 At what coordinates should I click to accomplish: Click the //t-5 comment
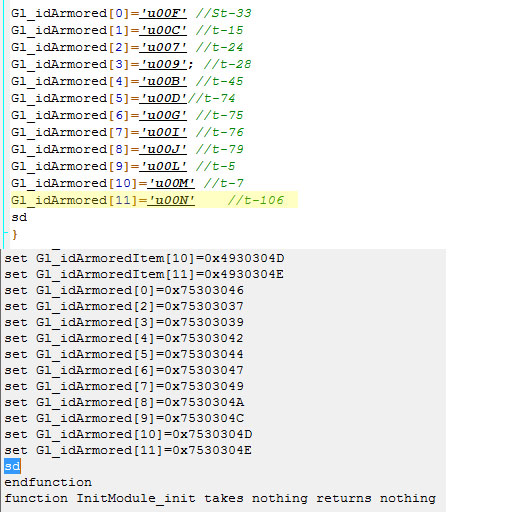coord(215,167)
